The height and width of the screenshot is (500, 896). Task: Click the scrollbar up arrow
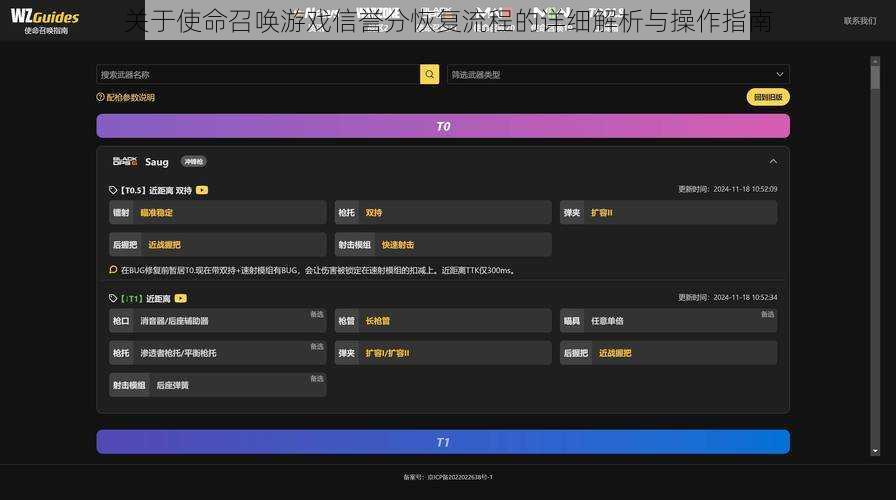click(x=875, y=60)
